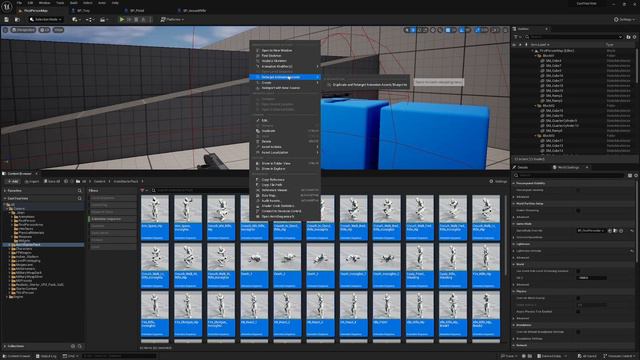
Task: Toggle viewport grid snapping icon
Action: (x=448, y=30)
